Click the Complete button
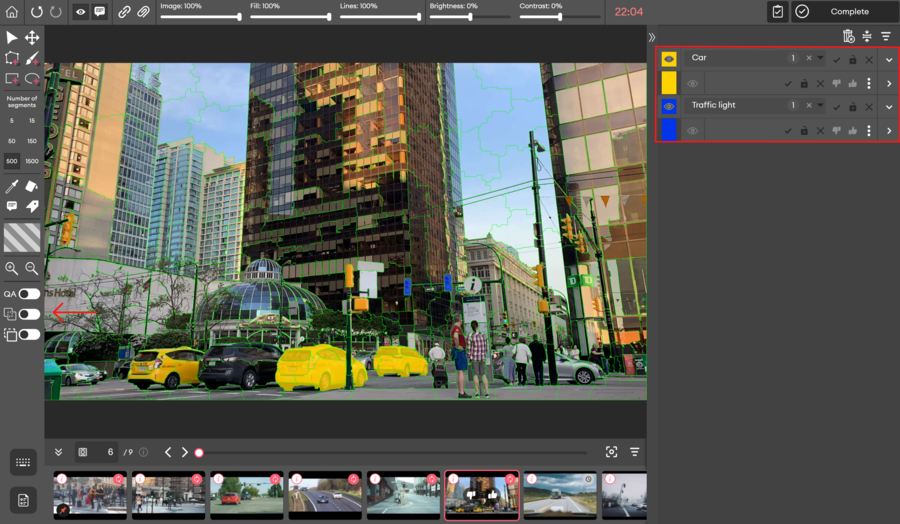Image resolution: width=900 pixels, height=524 pixels. (x=845, y=11)
